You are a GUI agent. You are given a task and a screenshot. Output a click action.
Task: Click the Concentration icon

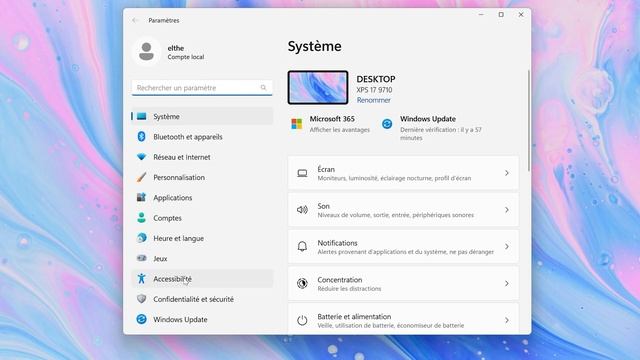[x=302, y=283]
